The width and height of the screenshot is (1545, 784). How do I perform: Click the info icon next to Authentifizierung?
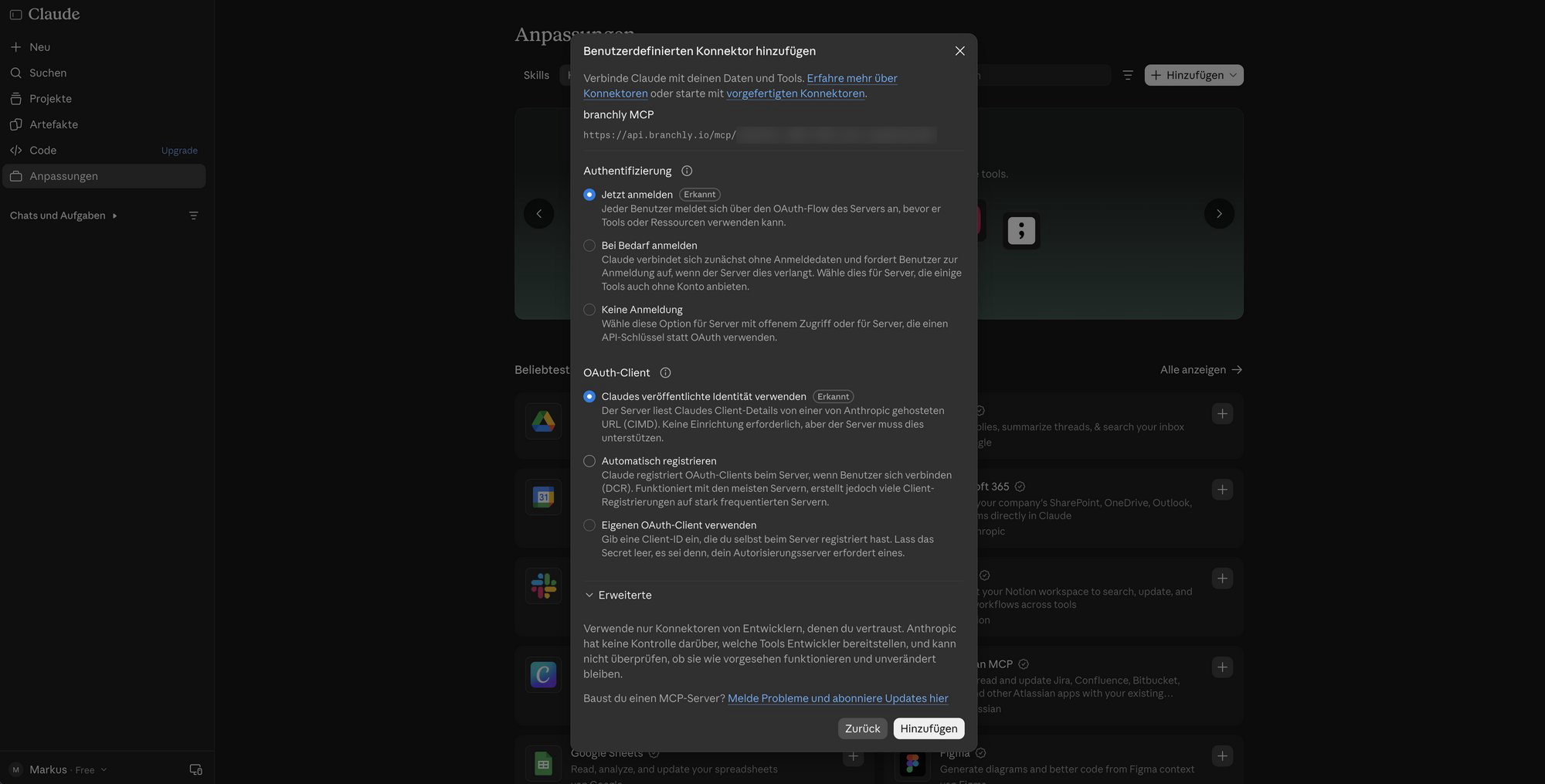(686, 171)
